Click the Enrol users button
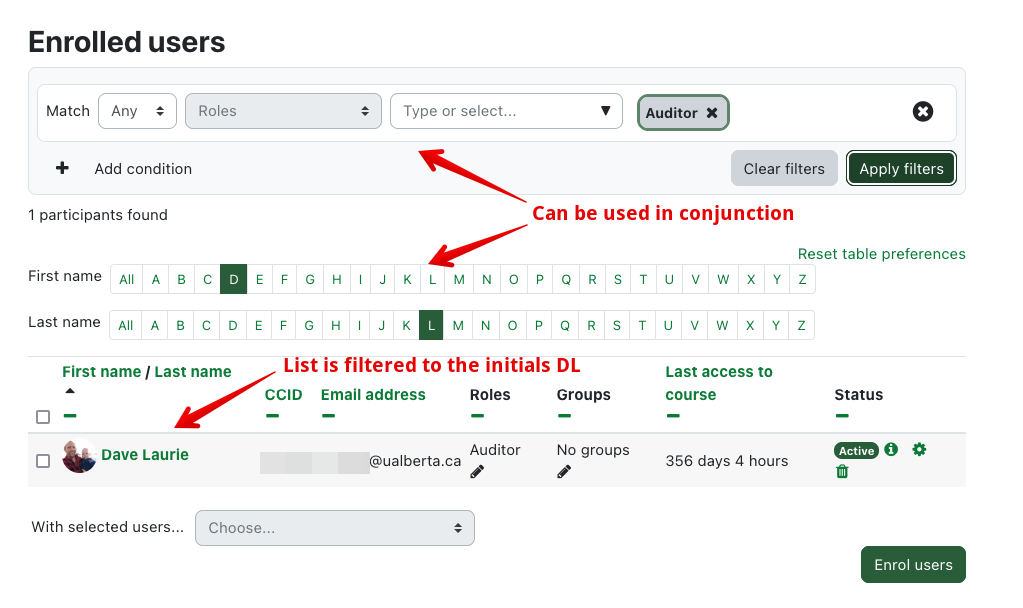The width and height of the screenshot is (1023, 608). pyautogui.click(x=912, y=564)
